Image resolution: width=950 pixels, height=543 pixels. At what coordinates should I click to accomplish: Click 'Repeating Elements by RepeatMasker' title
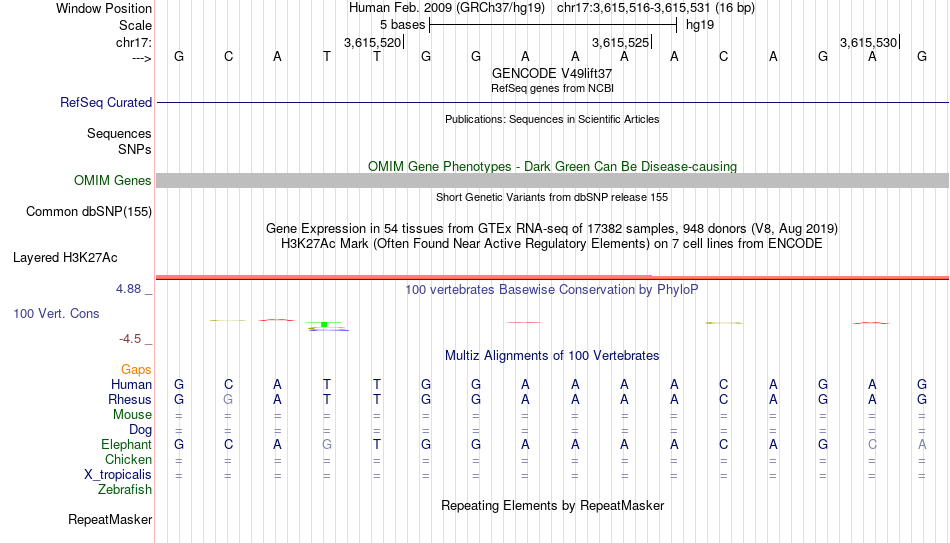tap(552, 505)
